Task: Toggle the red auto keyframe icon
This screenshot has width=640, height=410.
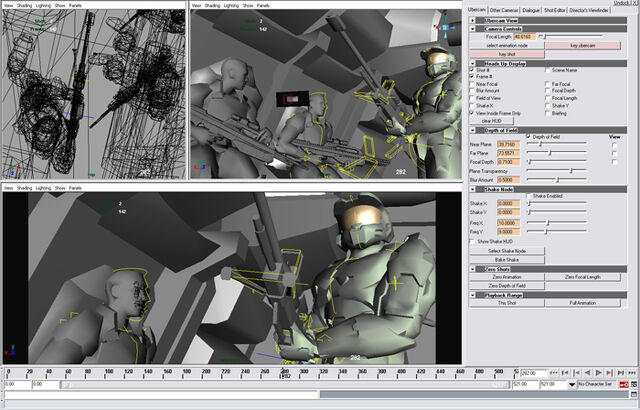Action: pos(624,384)
